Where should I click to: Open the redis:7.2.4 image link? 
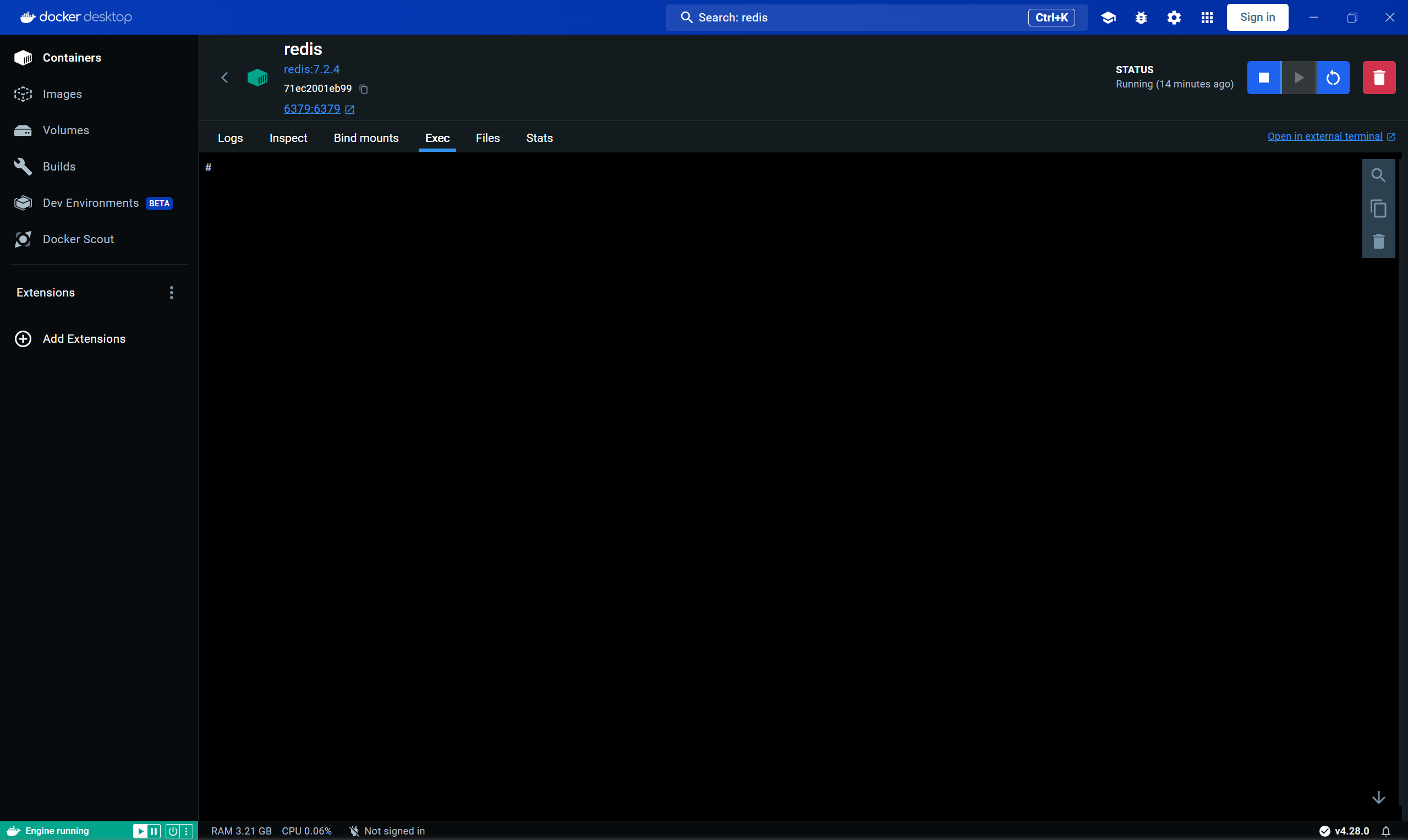click(311, 69)
